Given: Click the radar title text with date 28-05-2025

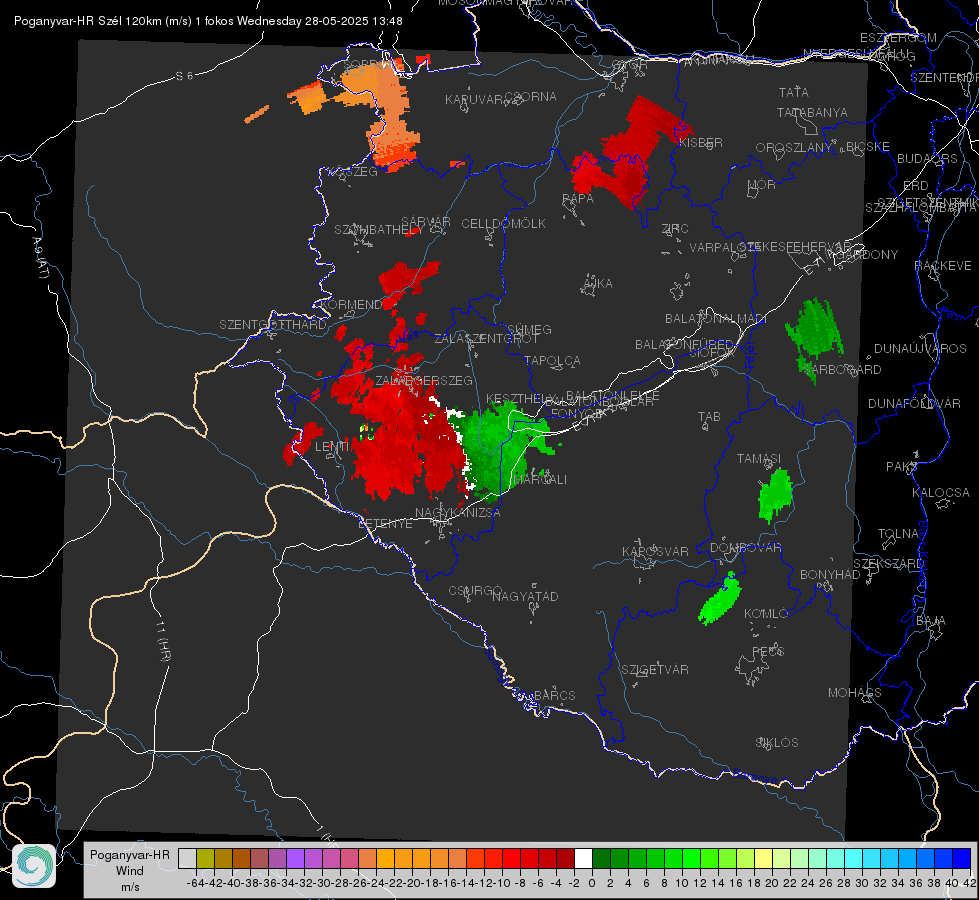Looking at the screenshot, I should pyautogui.click(x=208, y=21).
